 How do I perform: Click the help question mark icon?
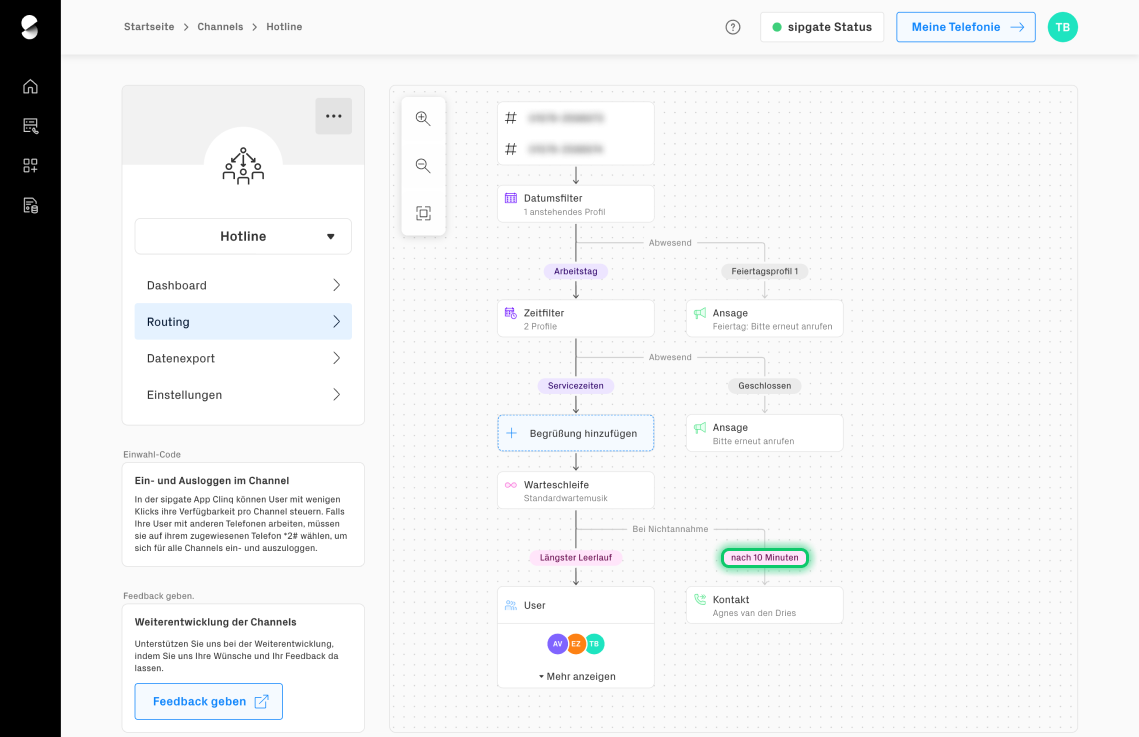click(x=733, y=27)
